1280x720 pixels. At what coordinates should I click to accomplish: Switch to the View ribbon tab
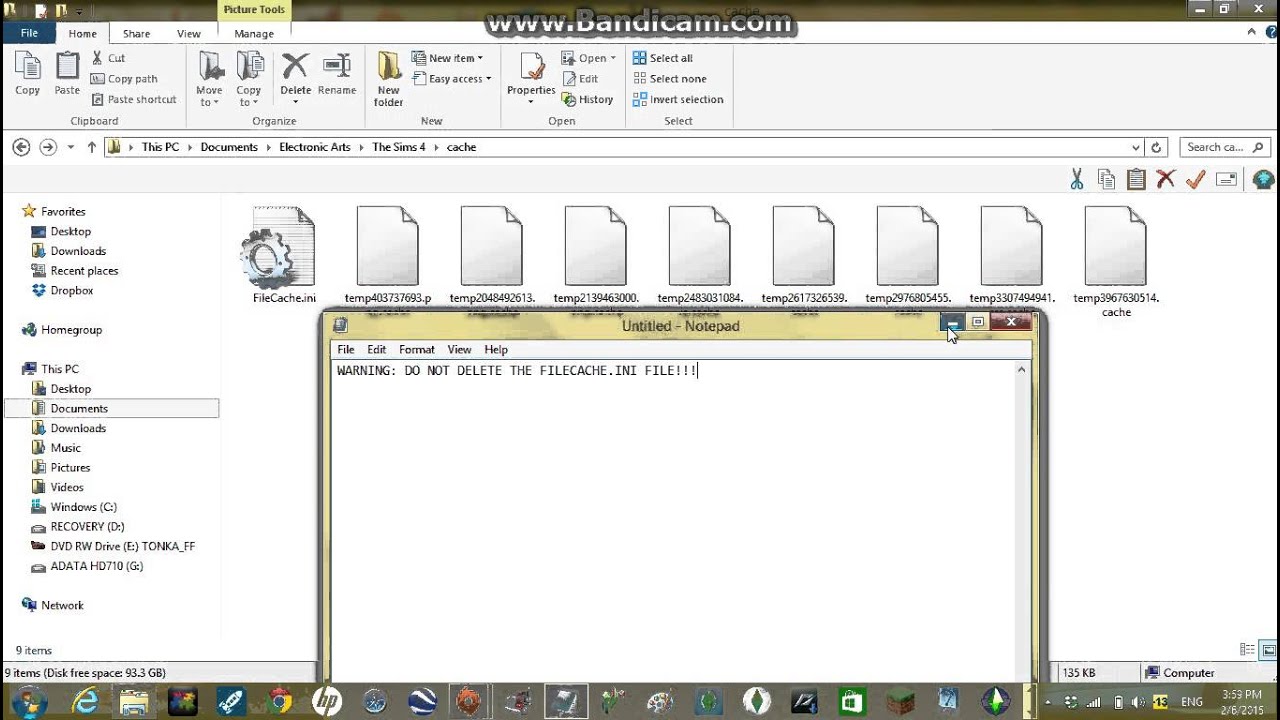coord(189,33)
